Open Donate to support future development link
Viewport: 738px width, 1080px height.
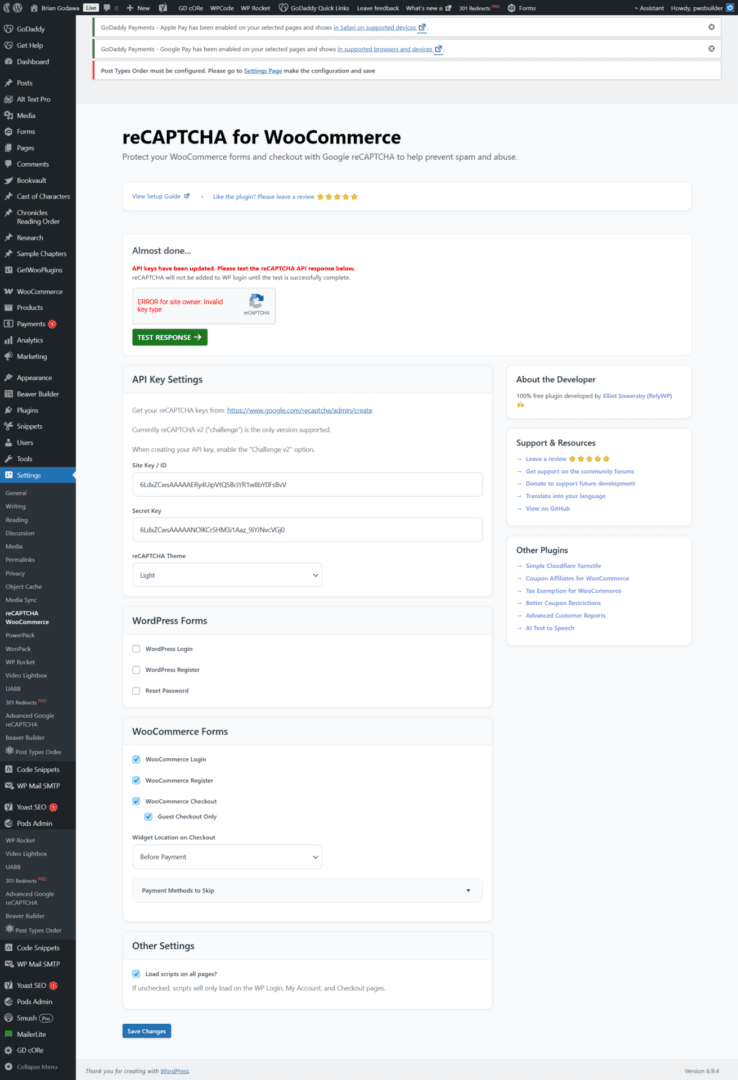580,484
